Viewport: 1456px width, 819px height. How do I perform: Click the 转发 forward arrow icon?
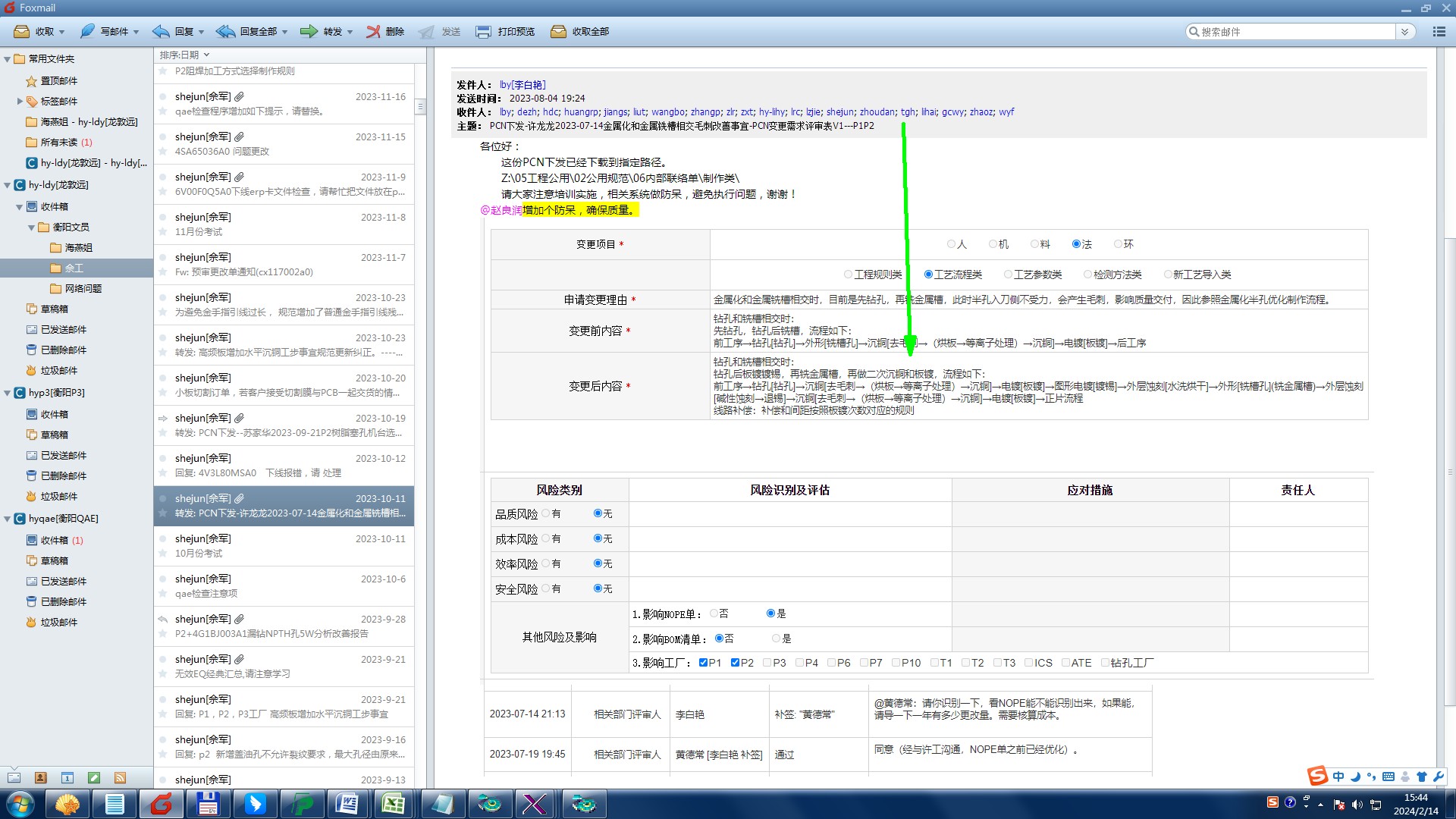coord(309,31)
